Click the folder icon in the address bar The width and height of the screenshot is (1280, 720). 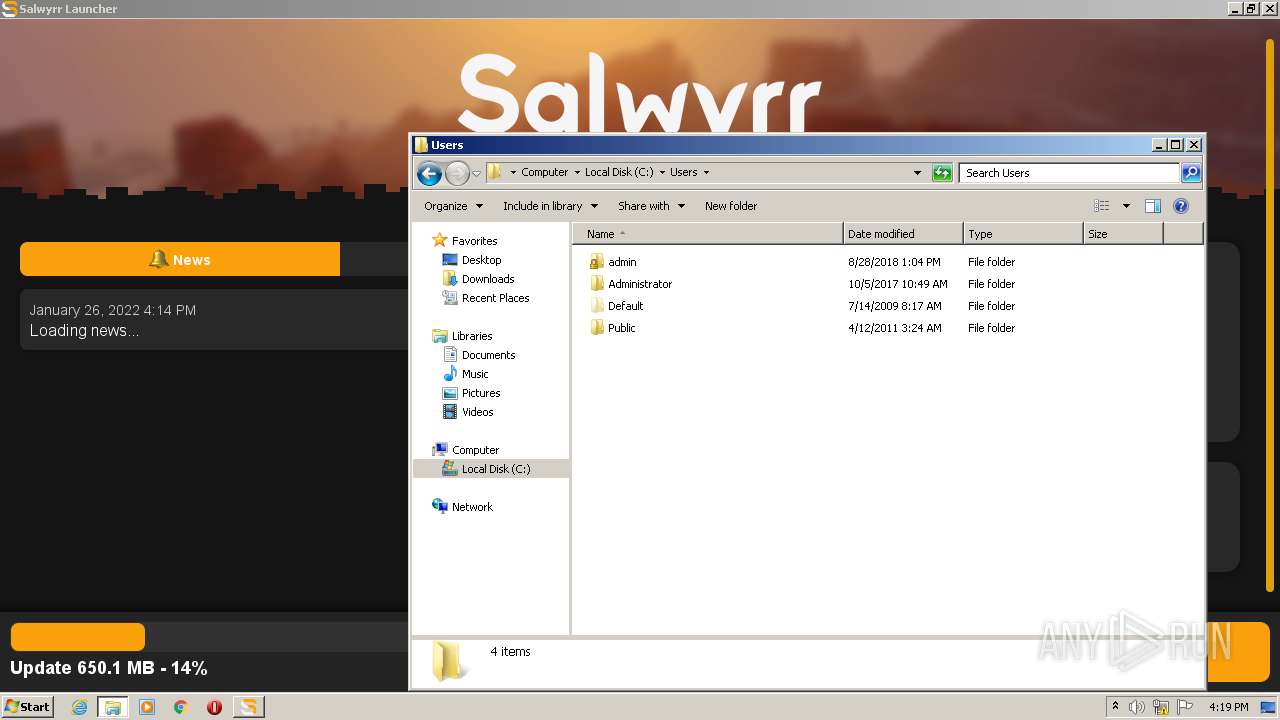(495, 172)
